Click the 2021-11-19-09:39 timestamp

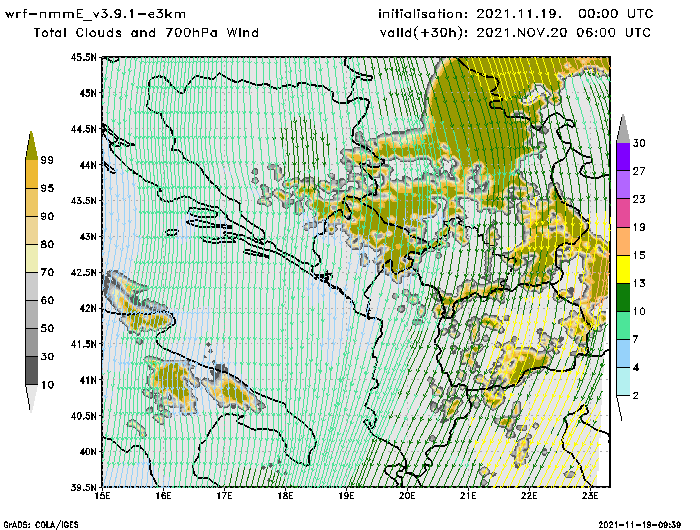pyautogui.click(x=640, y=525)
